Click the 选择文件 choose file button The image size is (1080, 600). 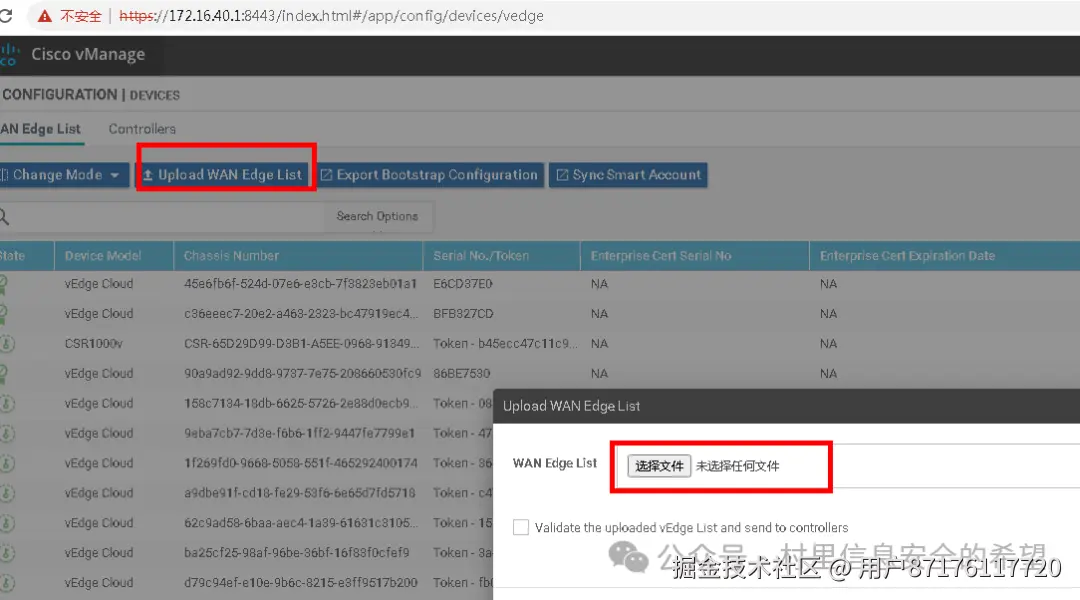click(658, 466)
